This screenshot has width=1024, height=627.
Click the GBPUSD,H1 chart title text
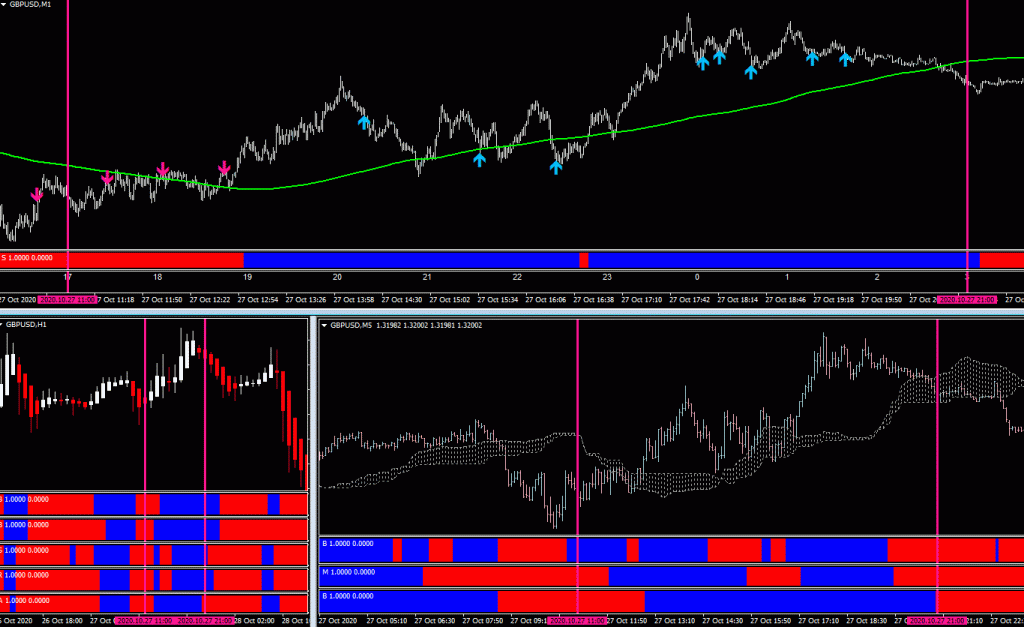pos(26,325)
